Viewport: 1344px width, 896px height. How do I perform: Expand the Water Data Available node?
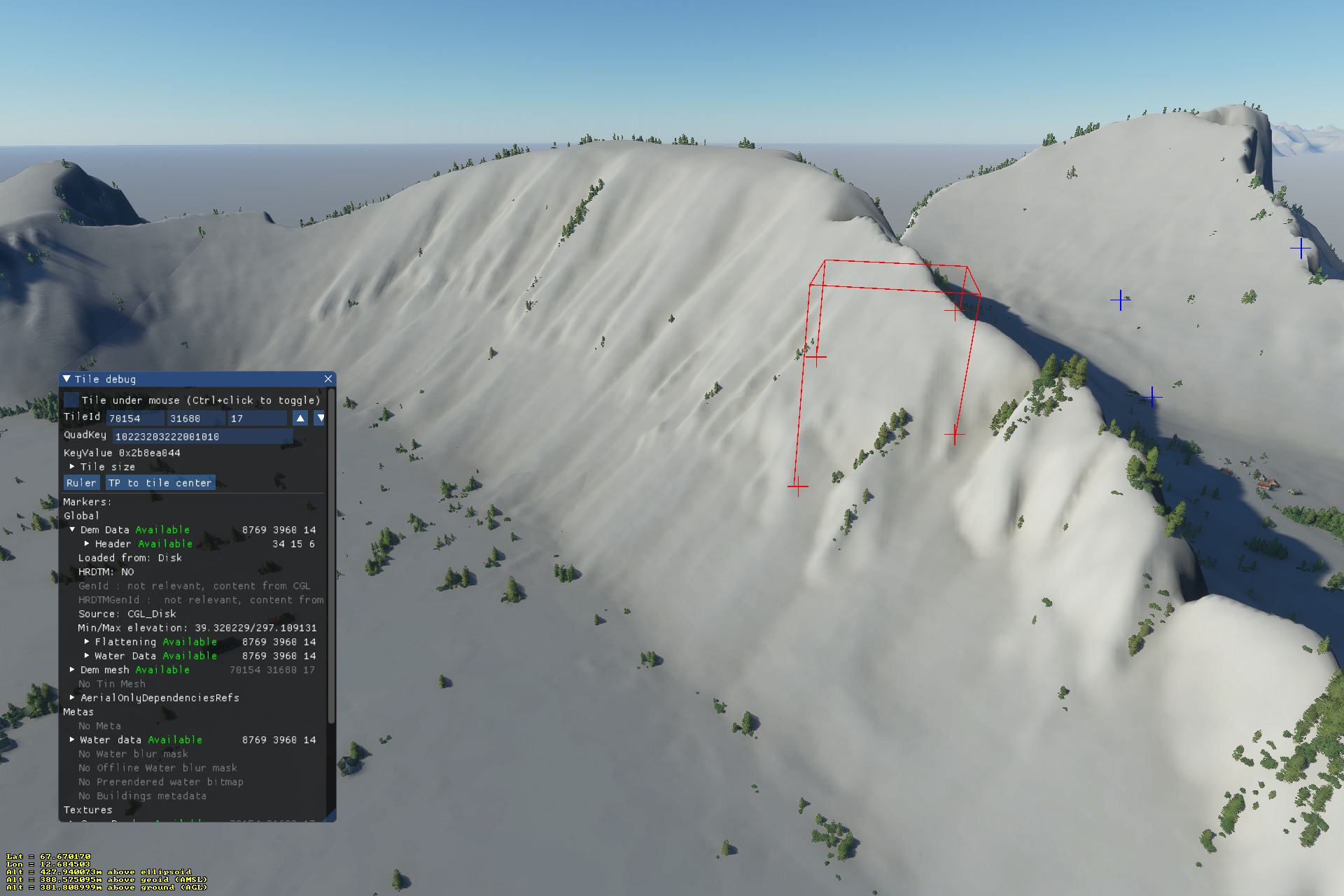coord(87,656)
